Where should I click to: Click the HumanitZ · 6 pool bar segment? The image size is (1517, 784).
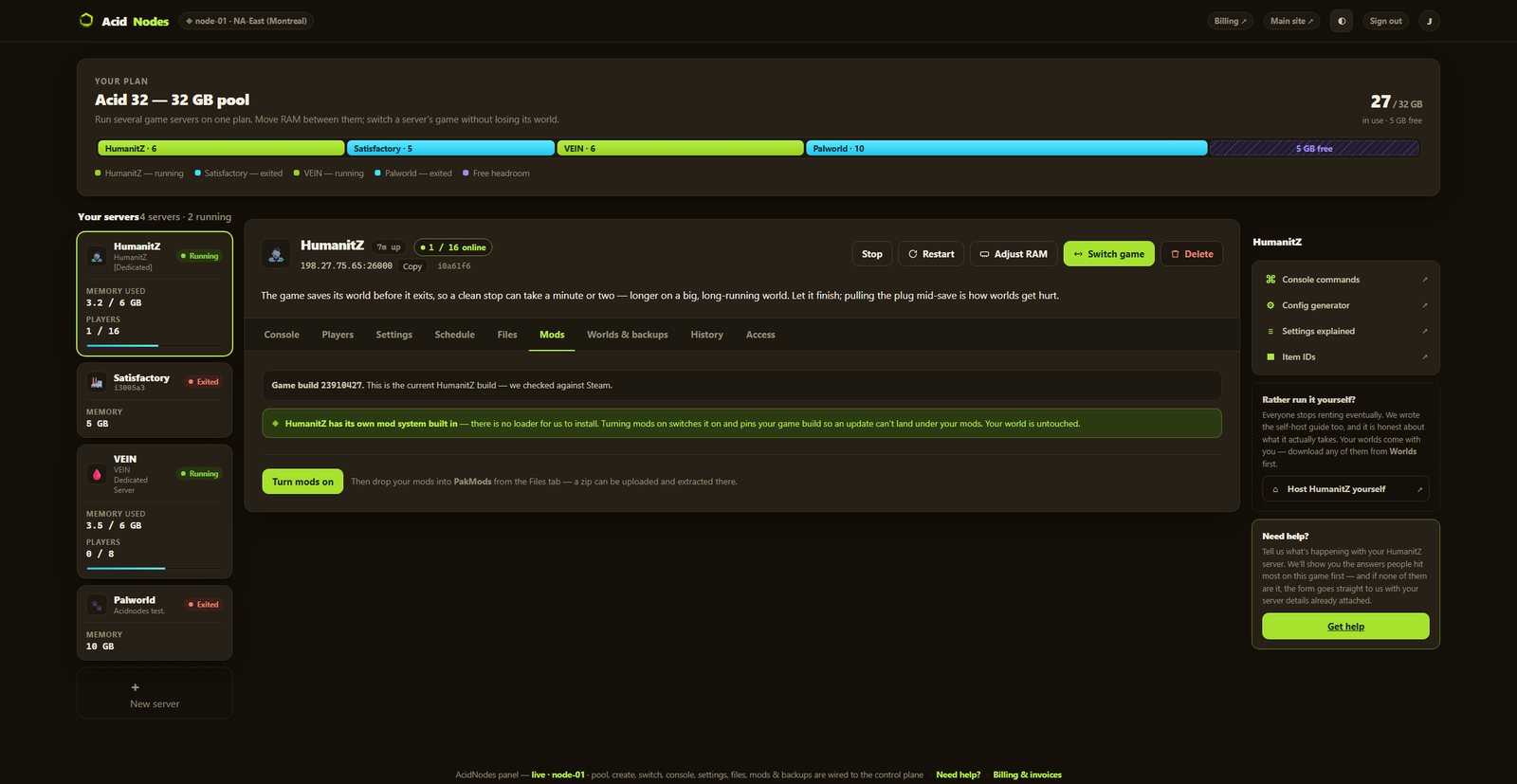click(x=221, y=148)
